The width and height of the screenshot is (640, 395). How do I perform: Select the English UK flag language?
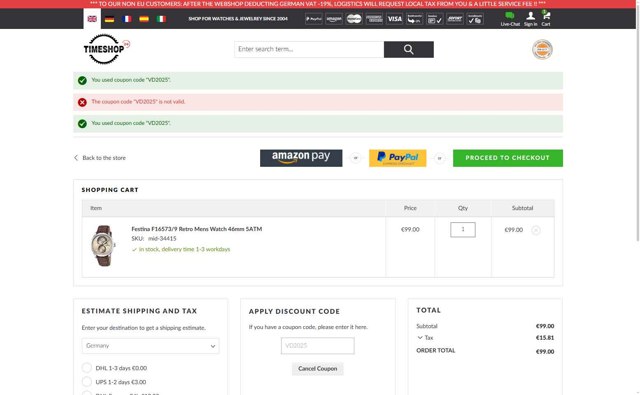pyautogui.click(x=92, y=19)
